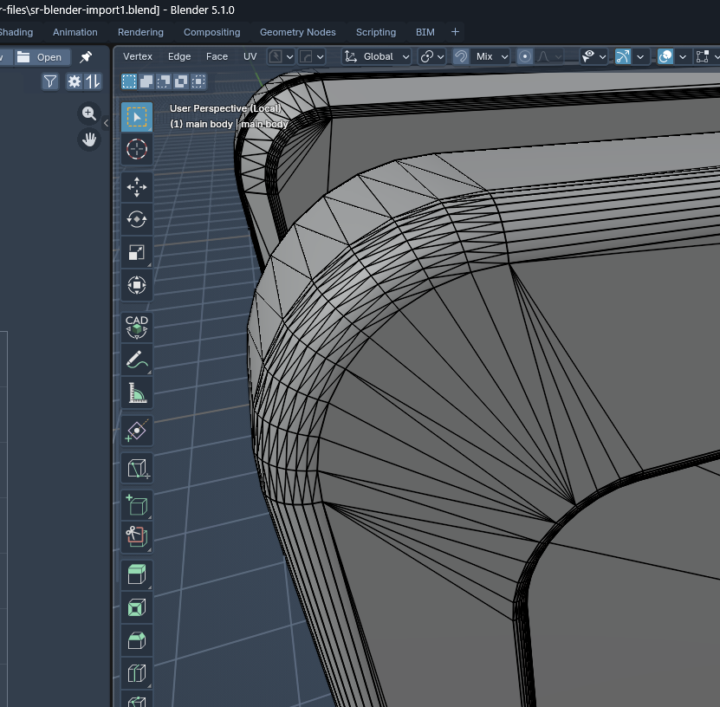Click the hand pan viewport gizmo
Screen dimensions: 720x707
[x=89, y=139]
